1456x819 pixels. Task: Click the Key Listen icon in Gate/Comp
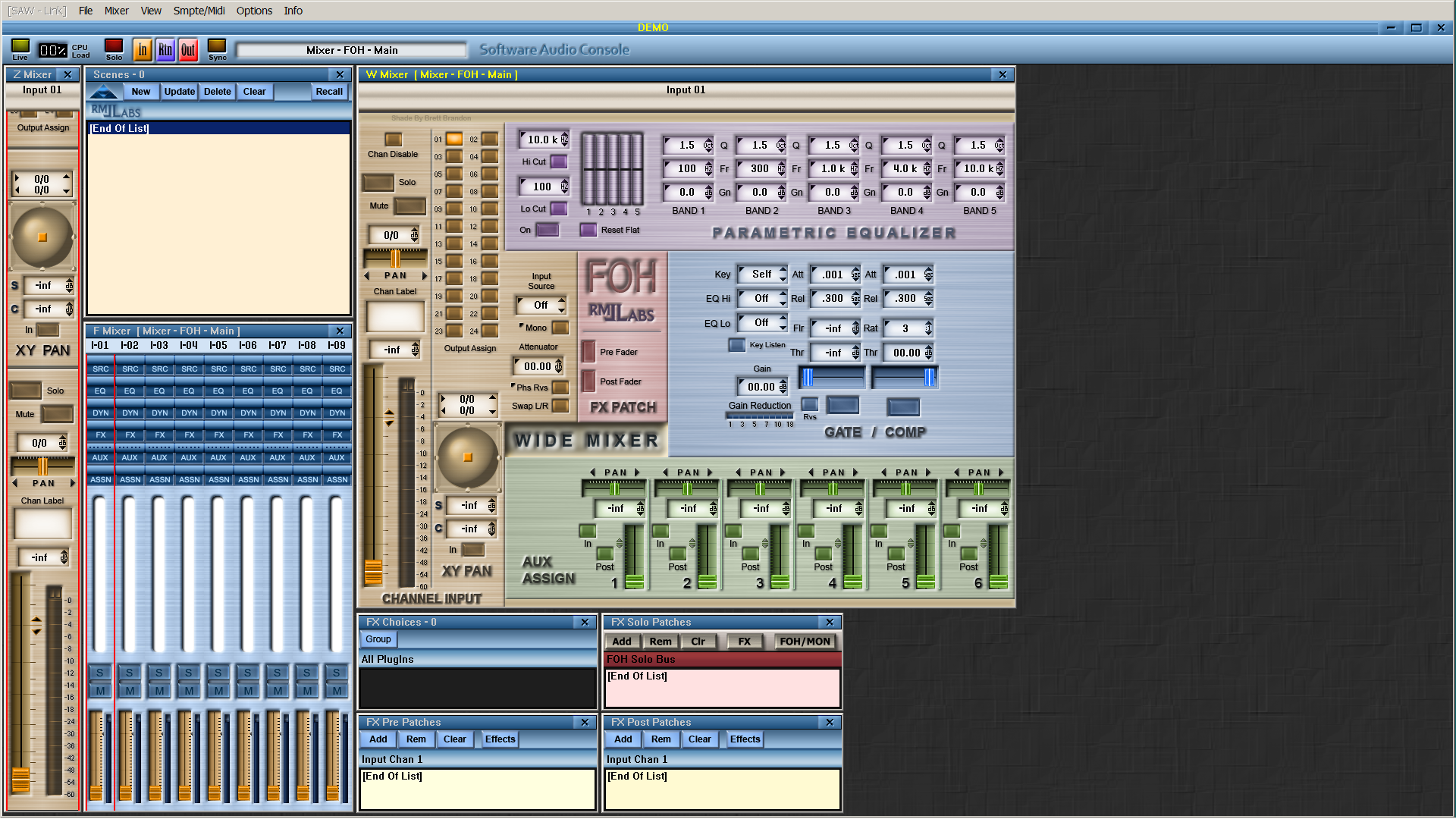tap(736, 345)
